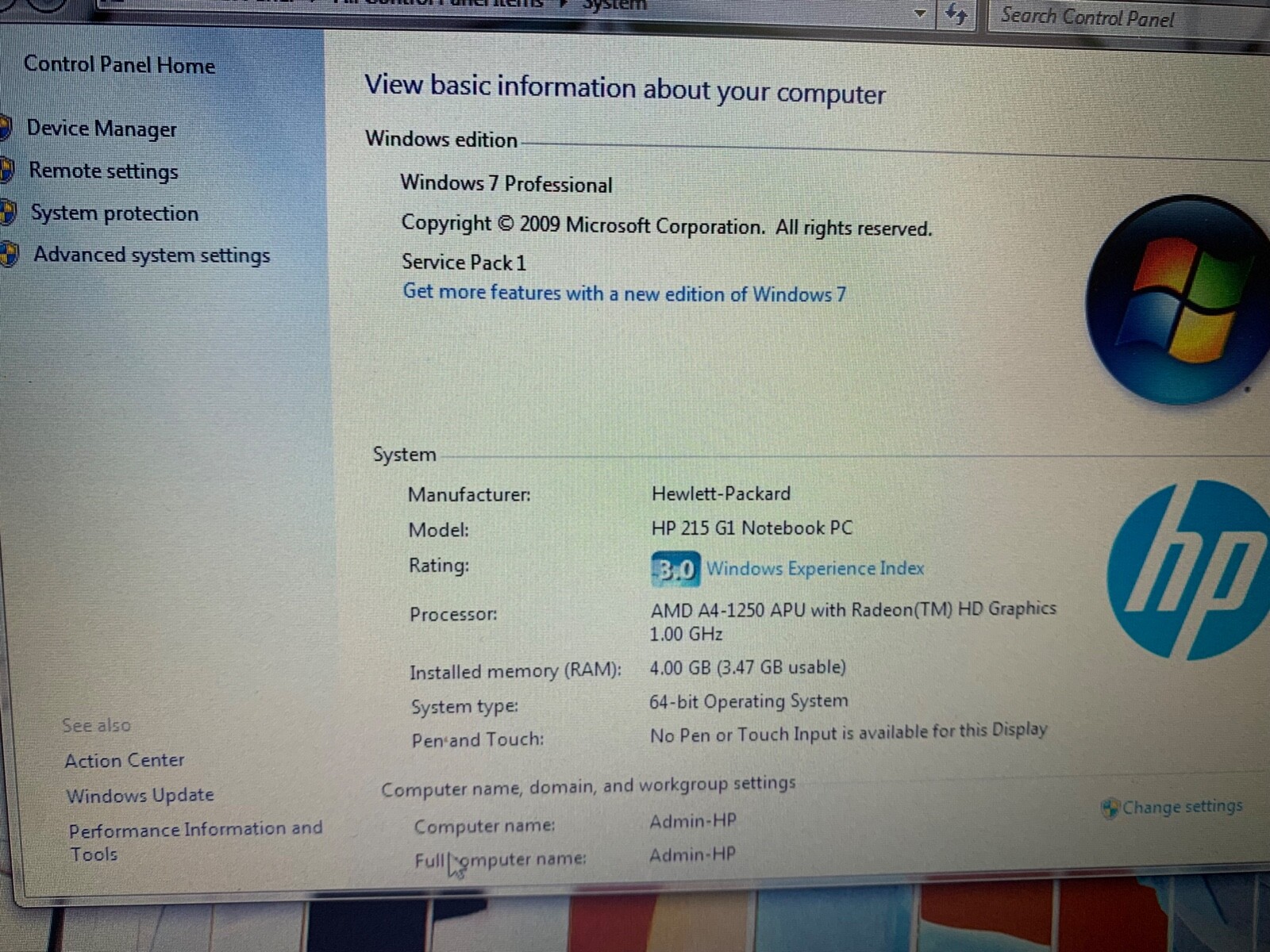
Task: Click shield icon beside Advanced system settings
Action: click(9, 254)
